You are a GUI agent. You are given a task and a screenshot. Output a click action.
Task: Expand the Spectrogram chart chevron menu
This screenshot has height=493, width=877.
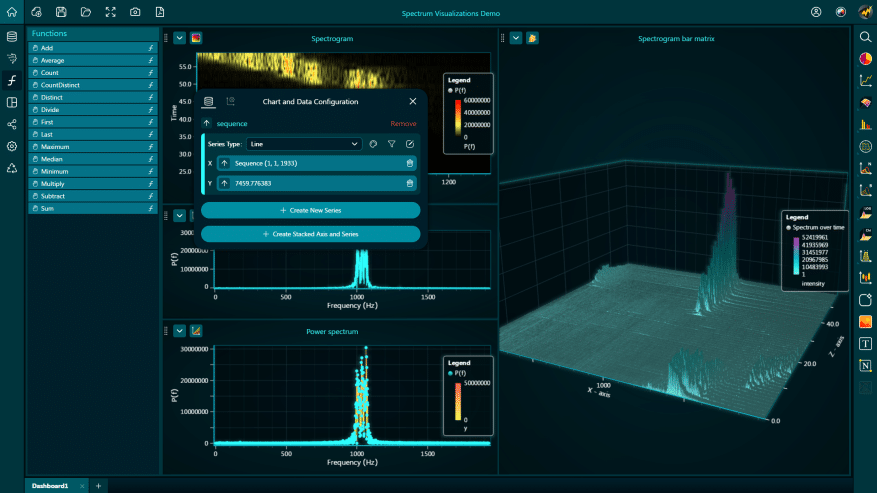point(179,38)
